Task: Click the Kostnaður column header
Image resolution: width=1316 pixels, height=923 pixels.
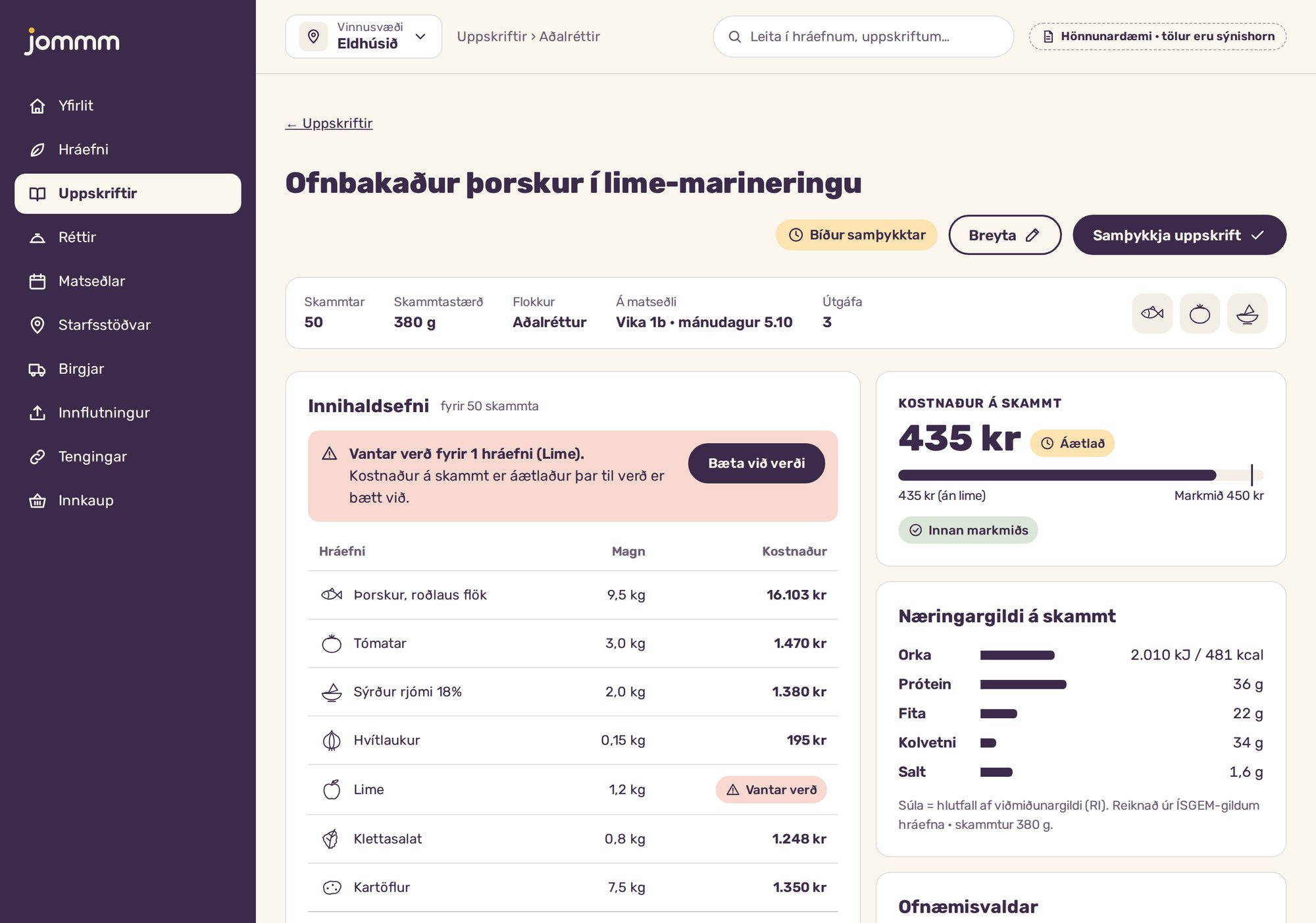Action: [x=794, y=552]
